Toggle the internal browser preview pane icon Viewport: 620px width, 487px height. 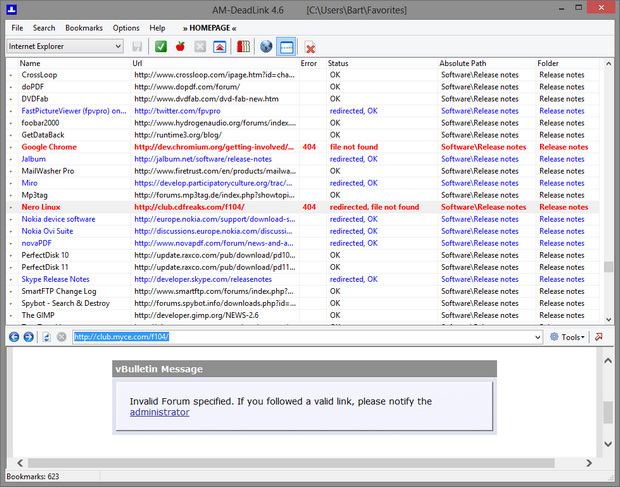pos(286,47)
